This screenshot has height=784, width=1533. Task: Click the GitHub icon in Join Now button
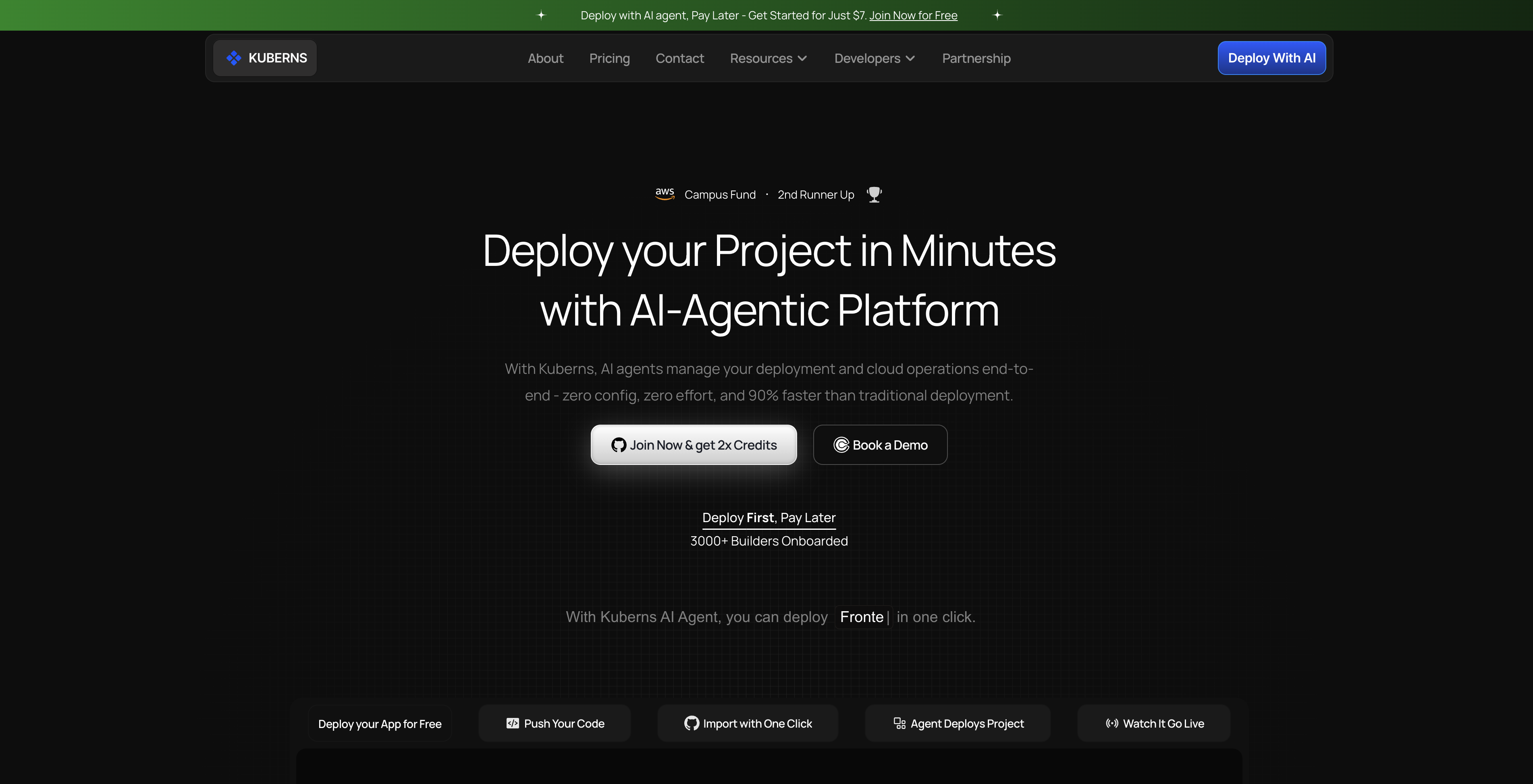click(x=619, y=445)
